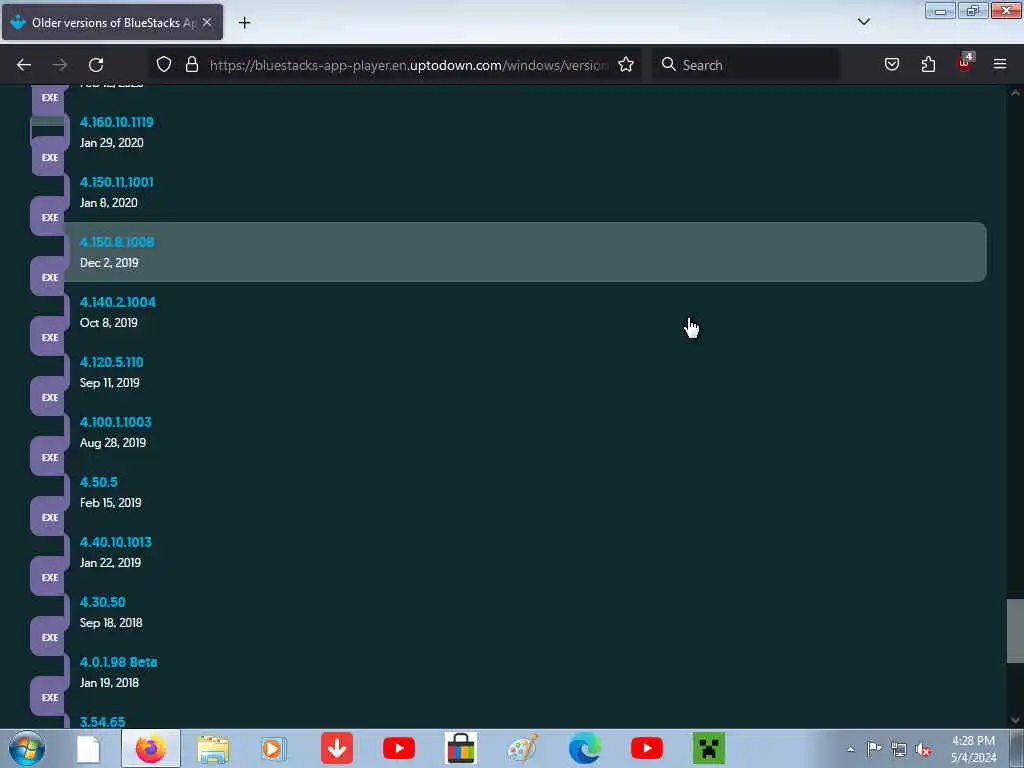Click the muted volume tray icon

pyautogui.click(x=923, y=750)
